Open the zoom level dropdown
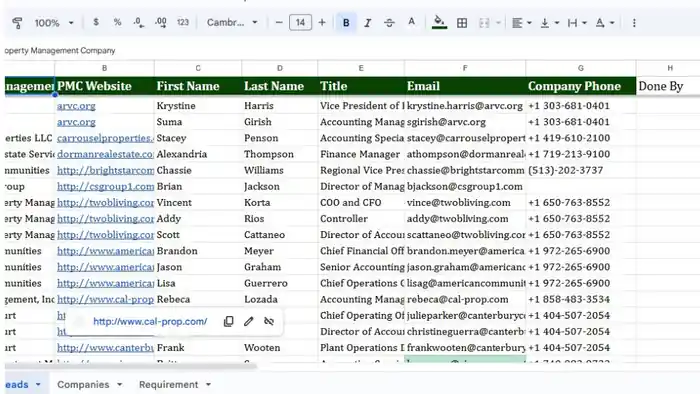The image size is (700, 394). 54,23
